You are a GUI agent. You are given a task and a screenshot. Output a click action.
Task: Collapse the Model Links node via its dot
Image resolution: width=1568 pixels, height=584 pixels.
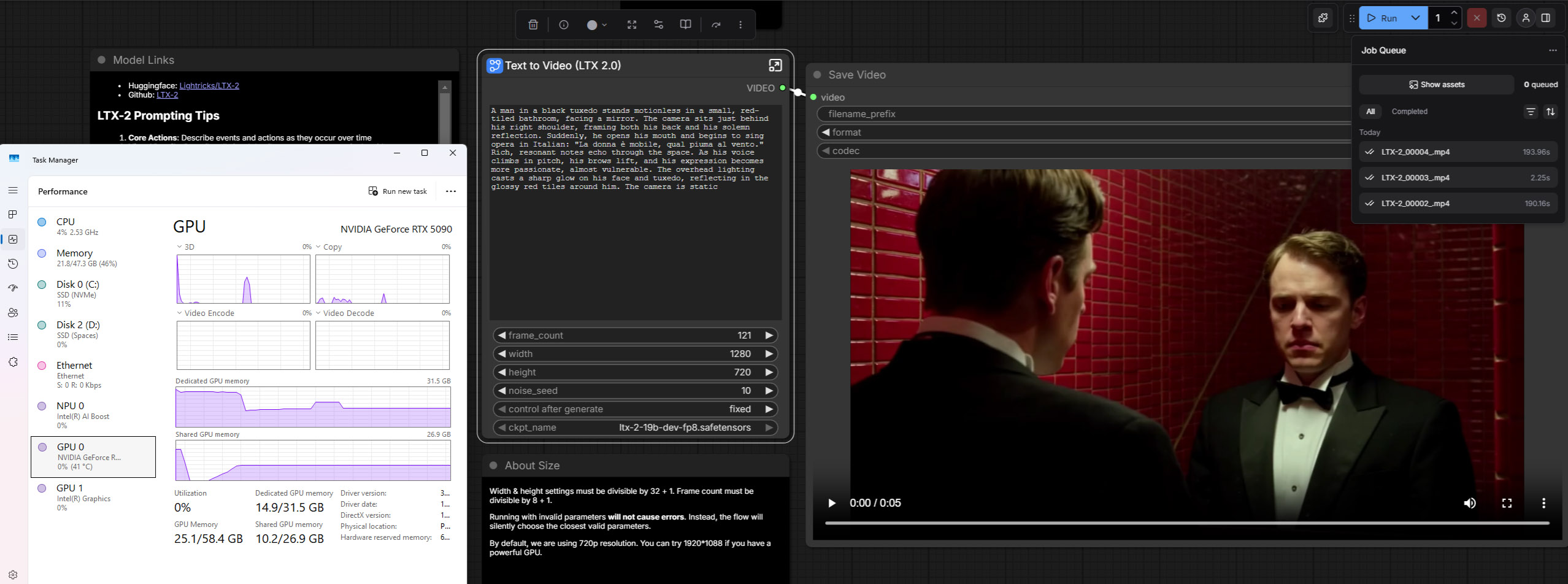(102, 60)
